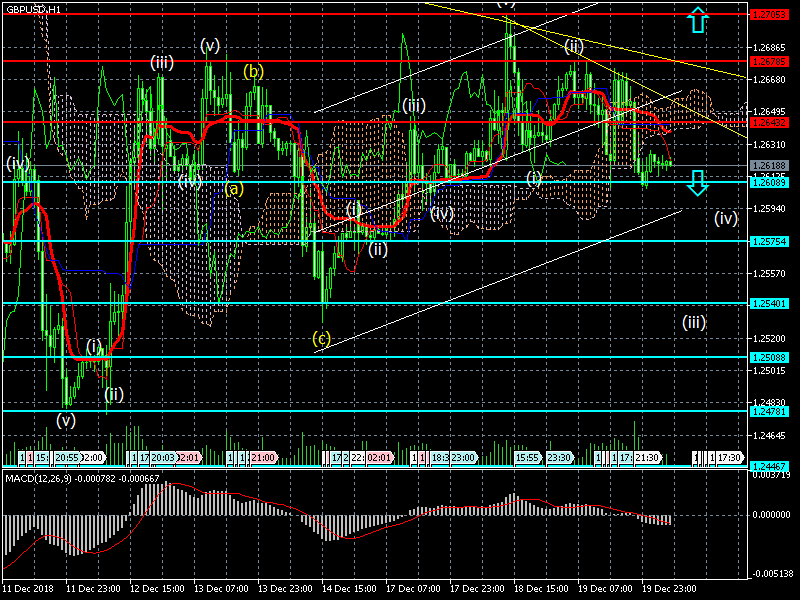Click the pink 02:01 time marker after 20:03
The width and height of the screenshot is (800, 600).
(x=189, y=457)
